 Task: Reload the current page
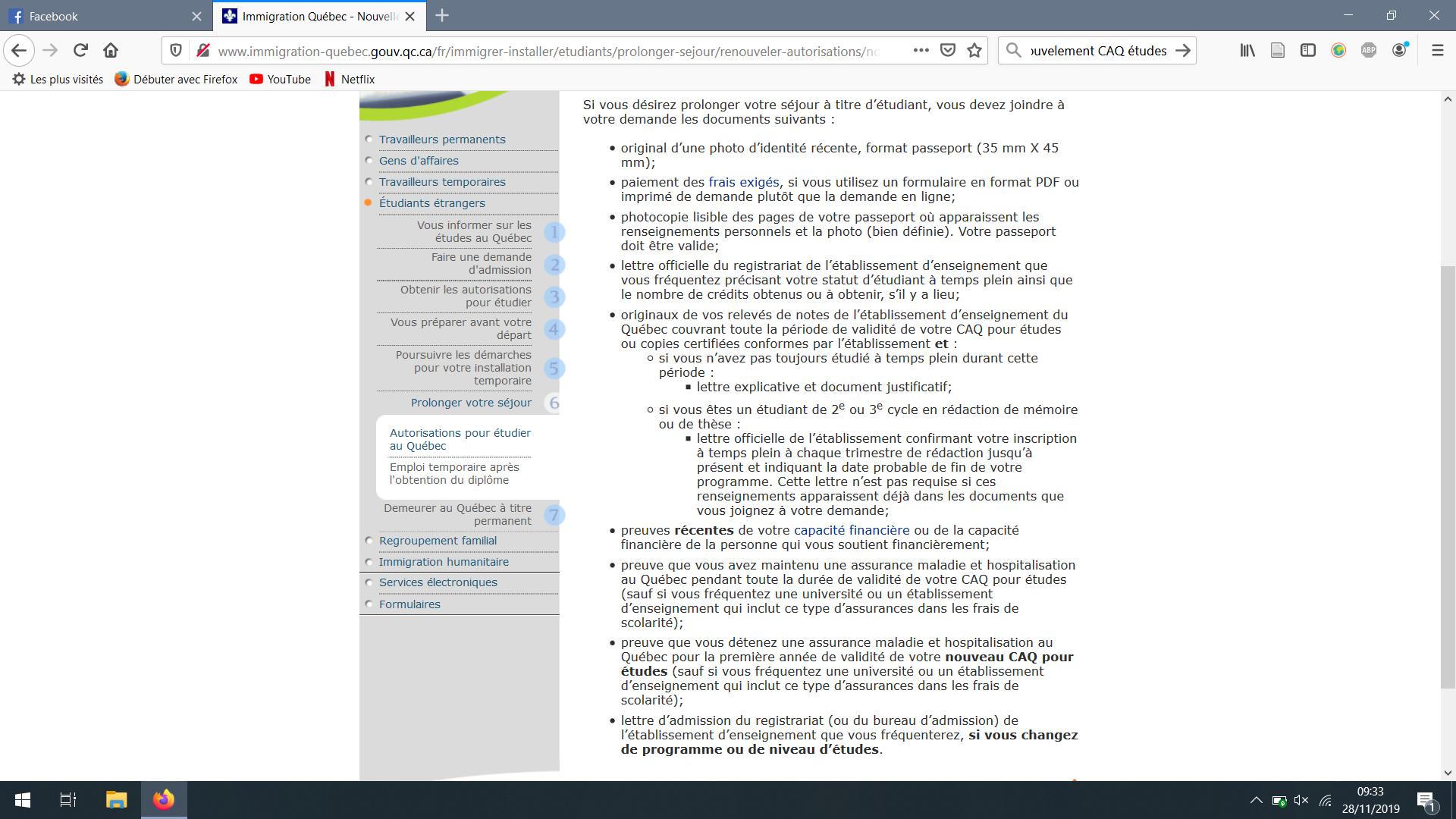(x=80, y=51)
